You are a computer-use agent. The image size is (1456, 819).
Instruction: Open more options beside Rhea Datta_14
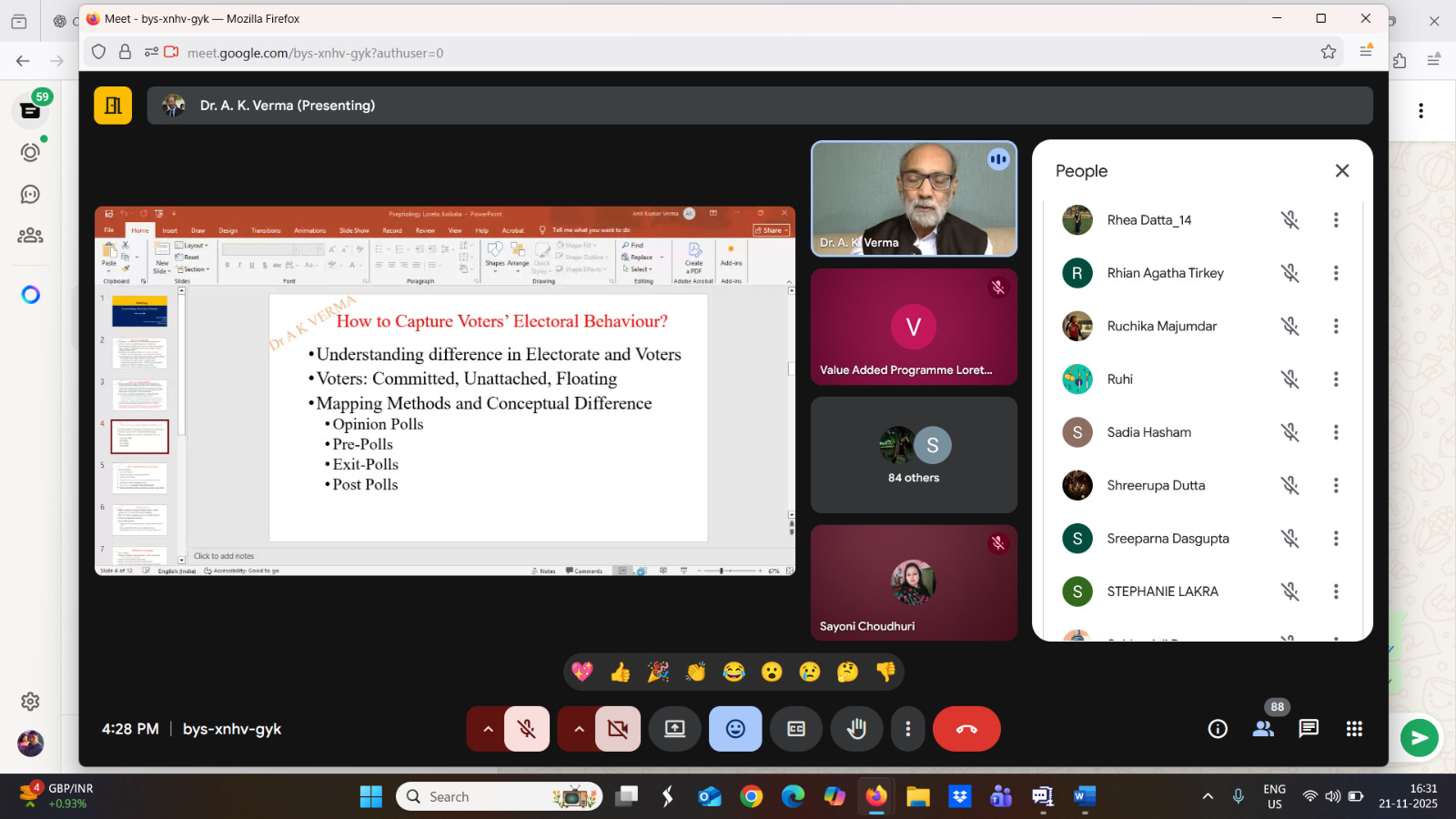pyautogui.click(x=1336, y=220)
